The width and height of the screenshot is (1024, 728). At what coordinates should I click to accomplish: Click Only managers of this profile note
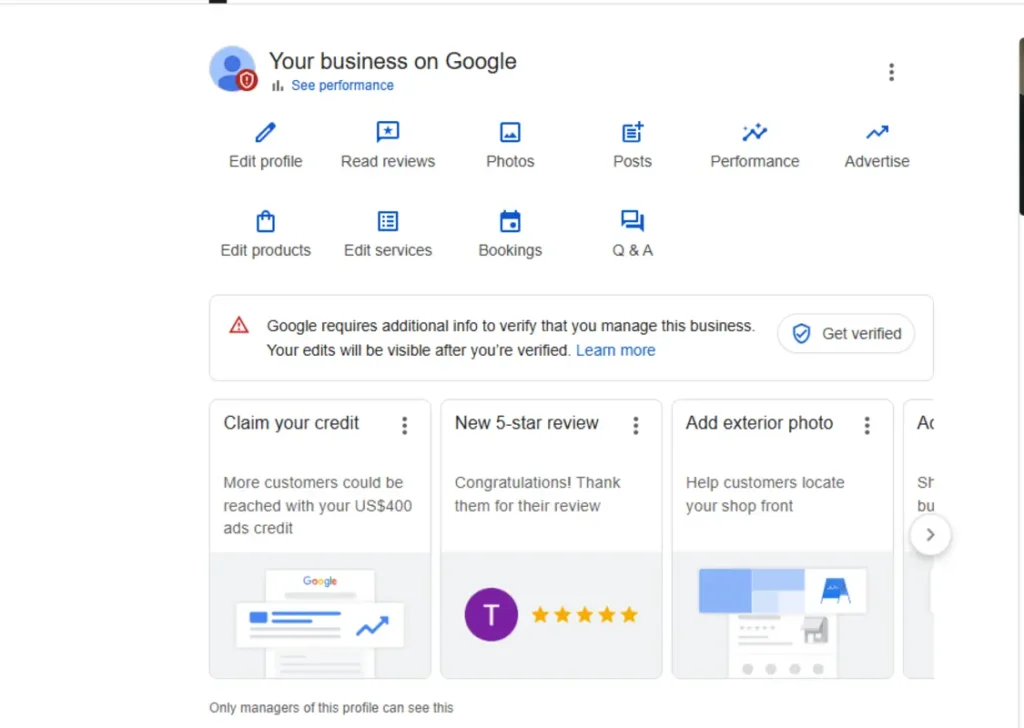(x=331, y=708)
